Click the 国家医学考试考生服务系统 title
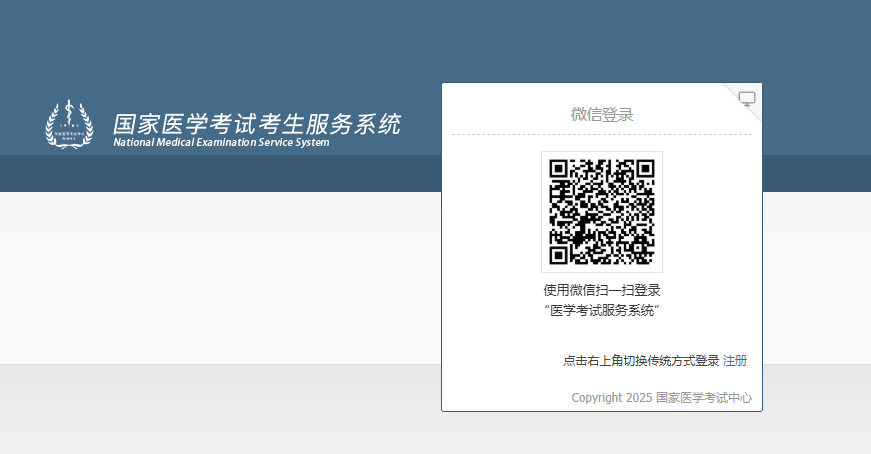The image size is (871, 454). (257, 123)
